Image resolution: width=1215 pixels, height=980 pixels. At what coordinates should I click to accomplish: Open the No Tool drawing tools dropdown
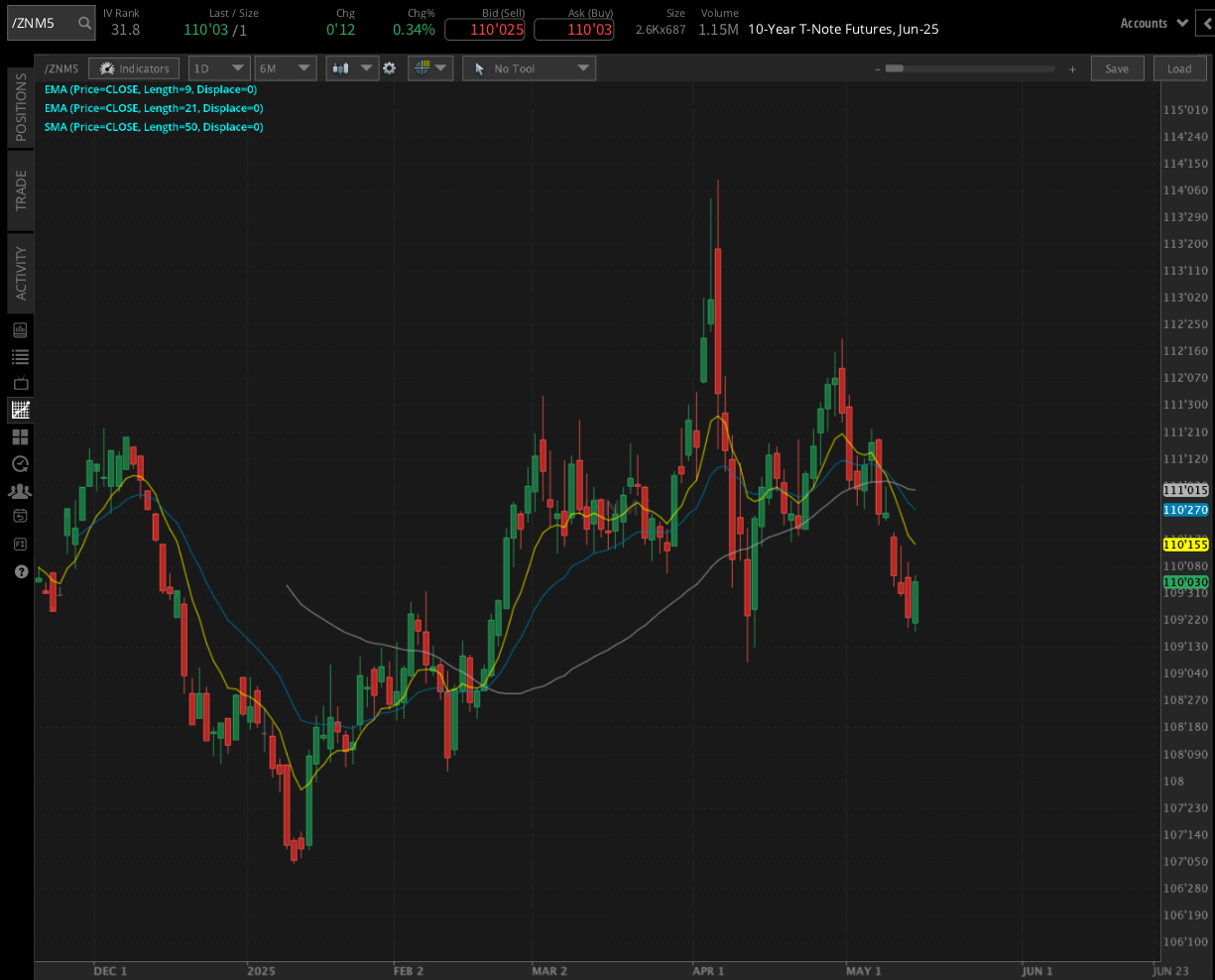529,67
